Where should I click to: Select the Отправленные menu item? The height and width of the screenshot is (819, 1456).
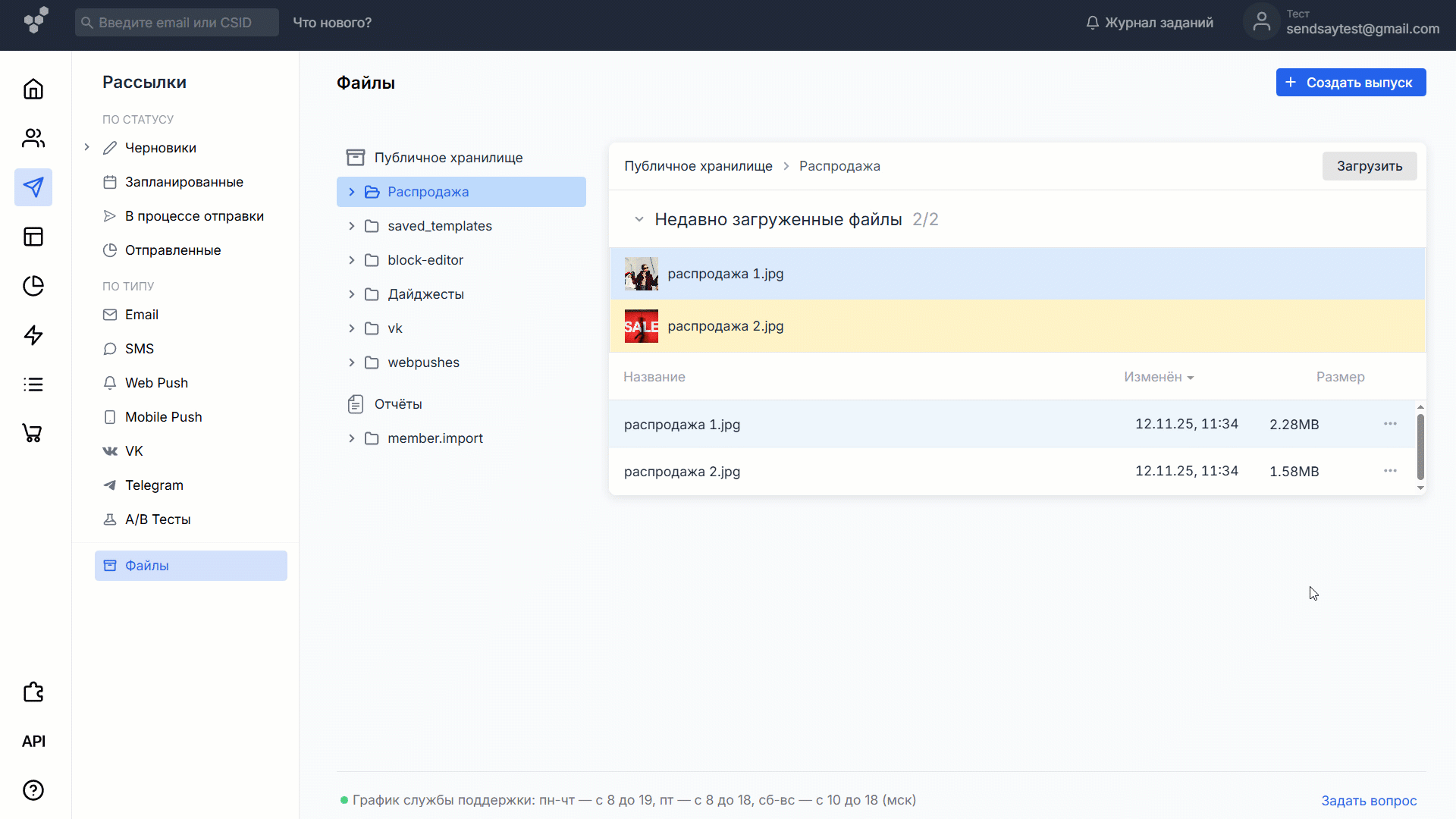(x=172, y=250)
